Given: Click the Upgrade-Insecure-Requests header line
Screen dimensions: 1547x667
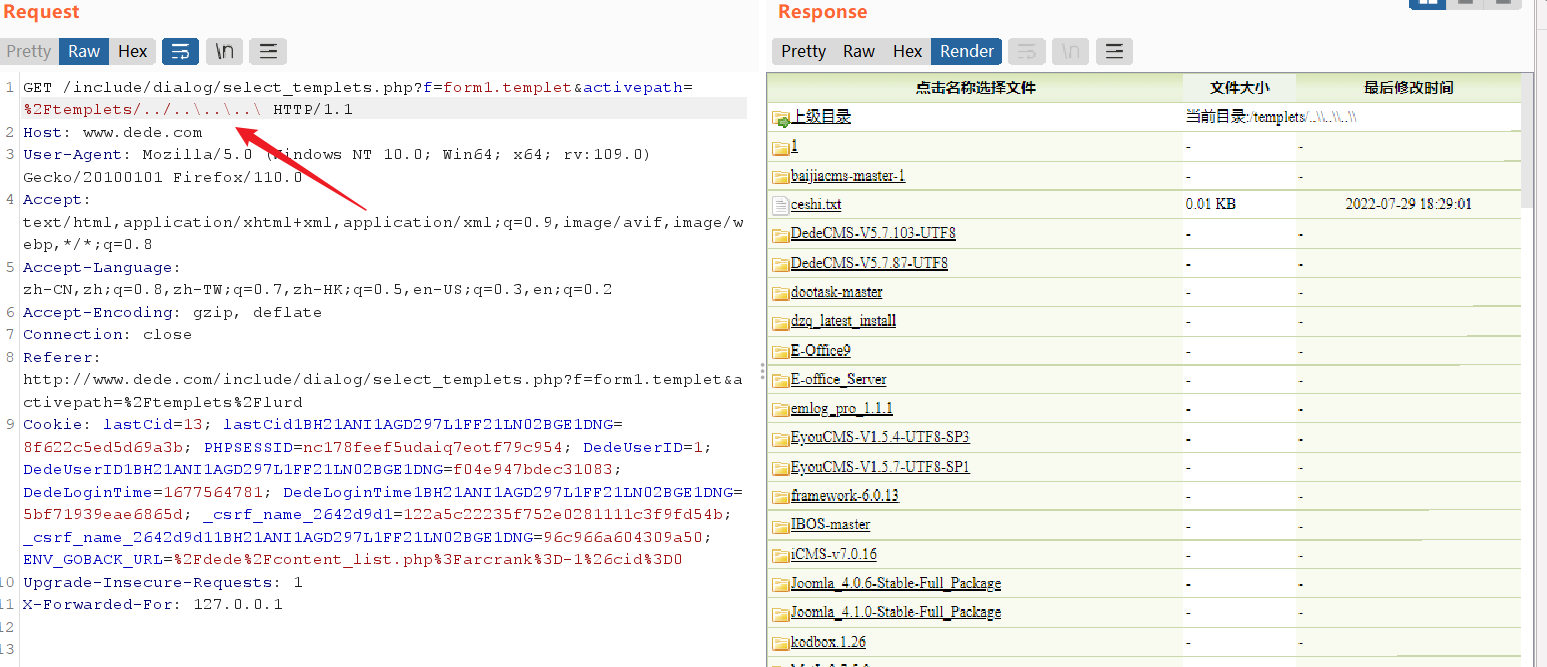Looking at the screenshot, I should (x=162, y=582).
